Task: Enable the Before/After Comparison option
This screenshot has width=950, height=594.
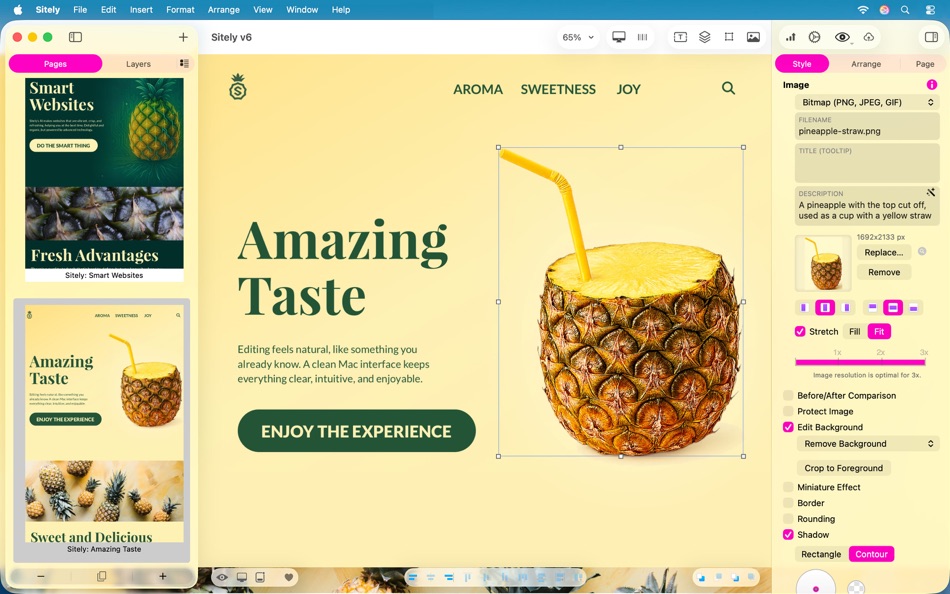Action: 789,395
